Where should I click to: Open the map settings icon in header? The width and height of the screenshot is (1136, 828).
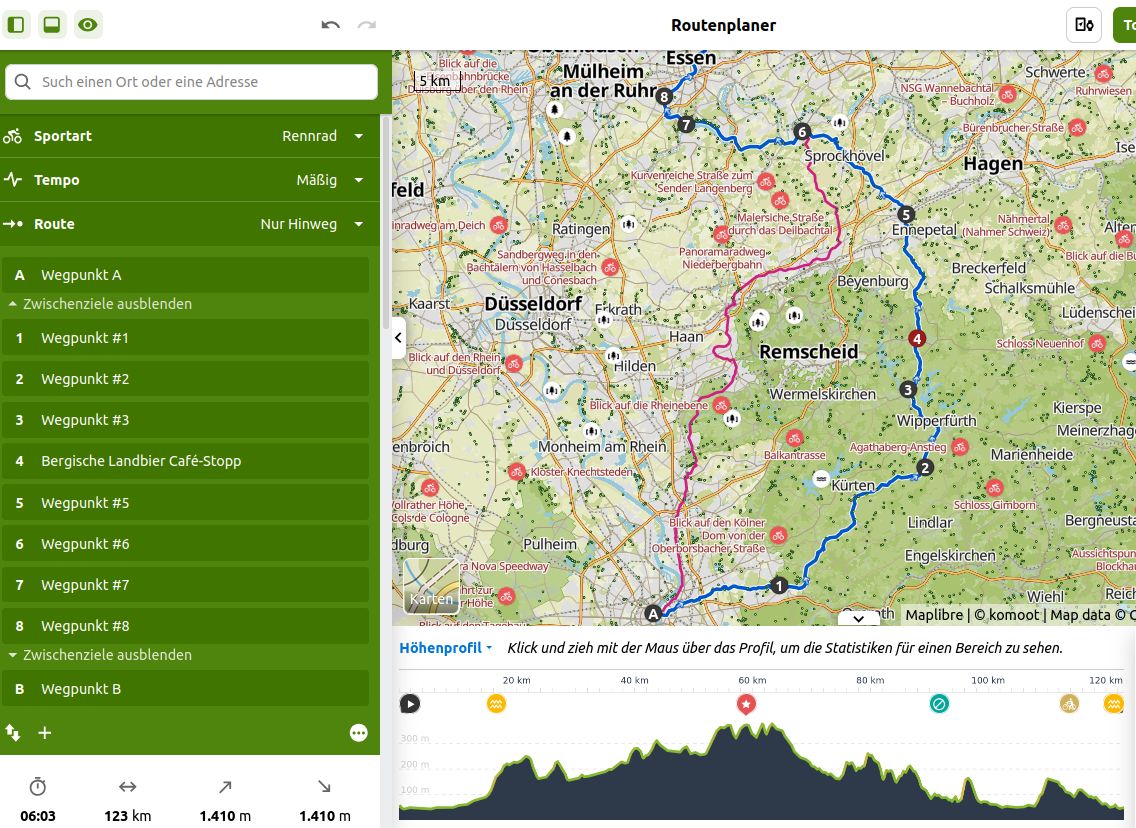click(x=1084, y=25)
